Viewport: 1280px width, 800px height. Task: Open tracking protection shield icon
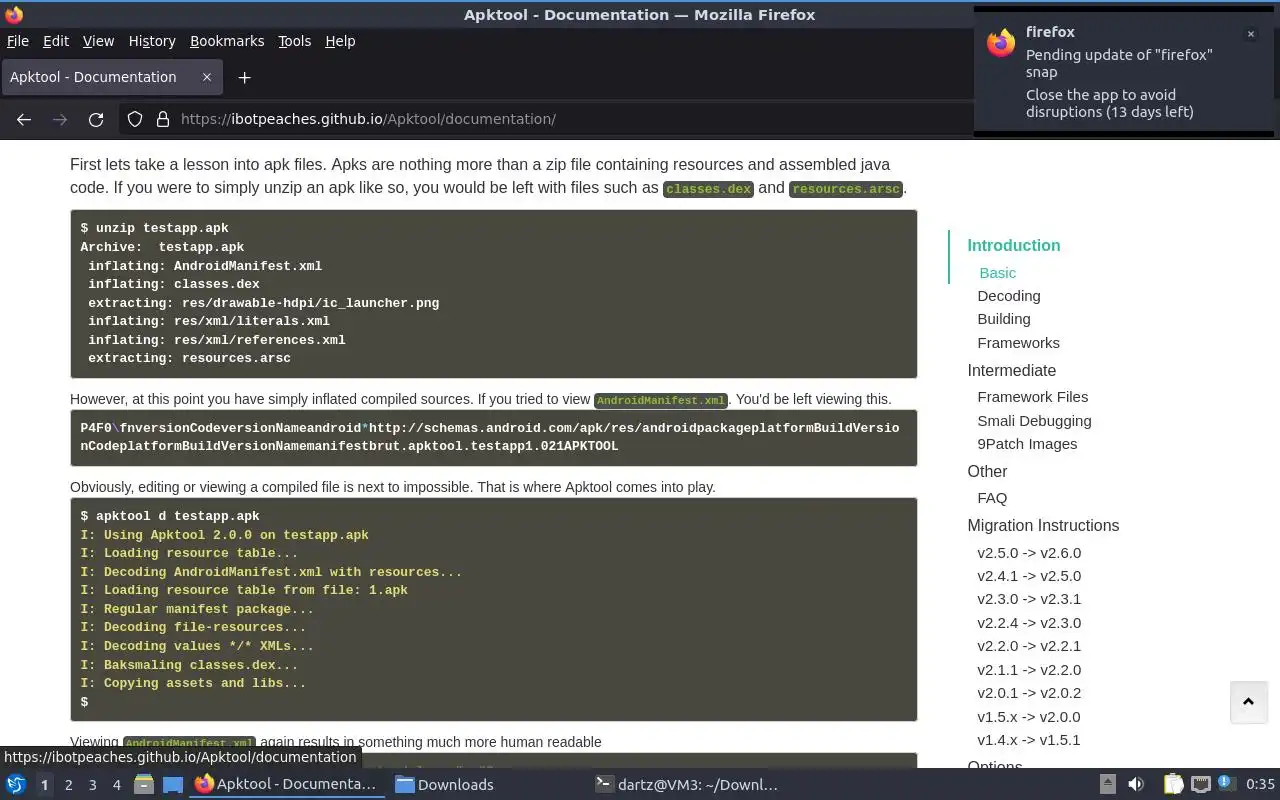[135, 119]
